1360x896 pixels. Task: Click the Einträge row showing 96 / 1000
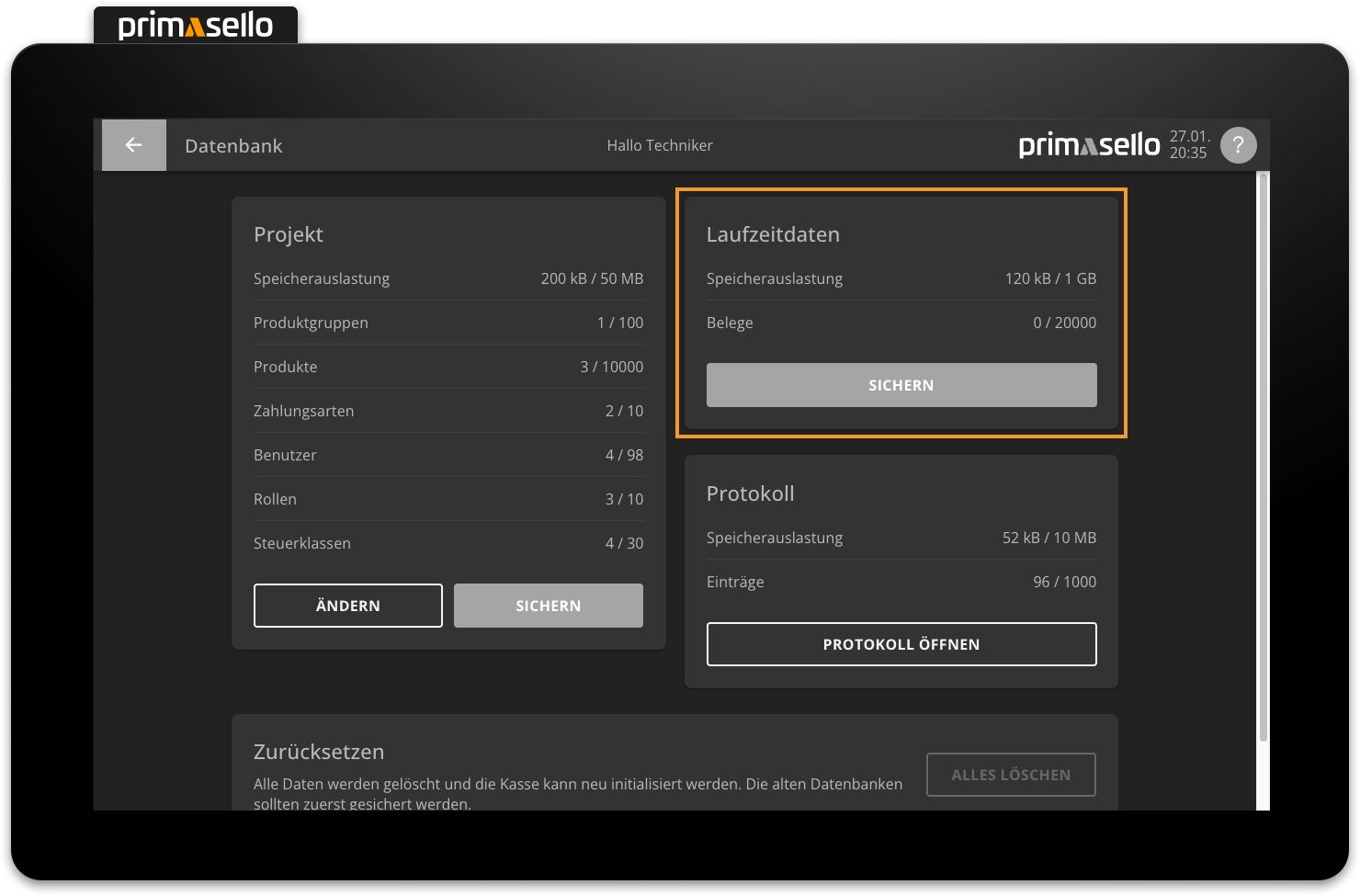click(x=901, y=581)
